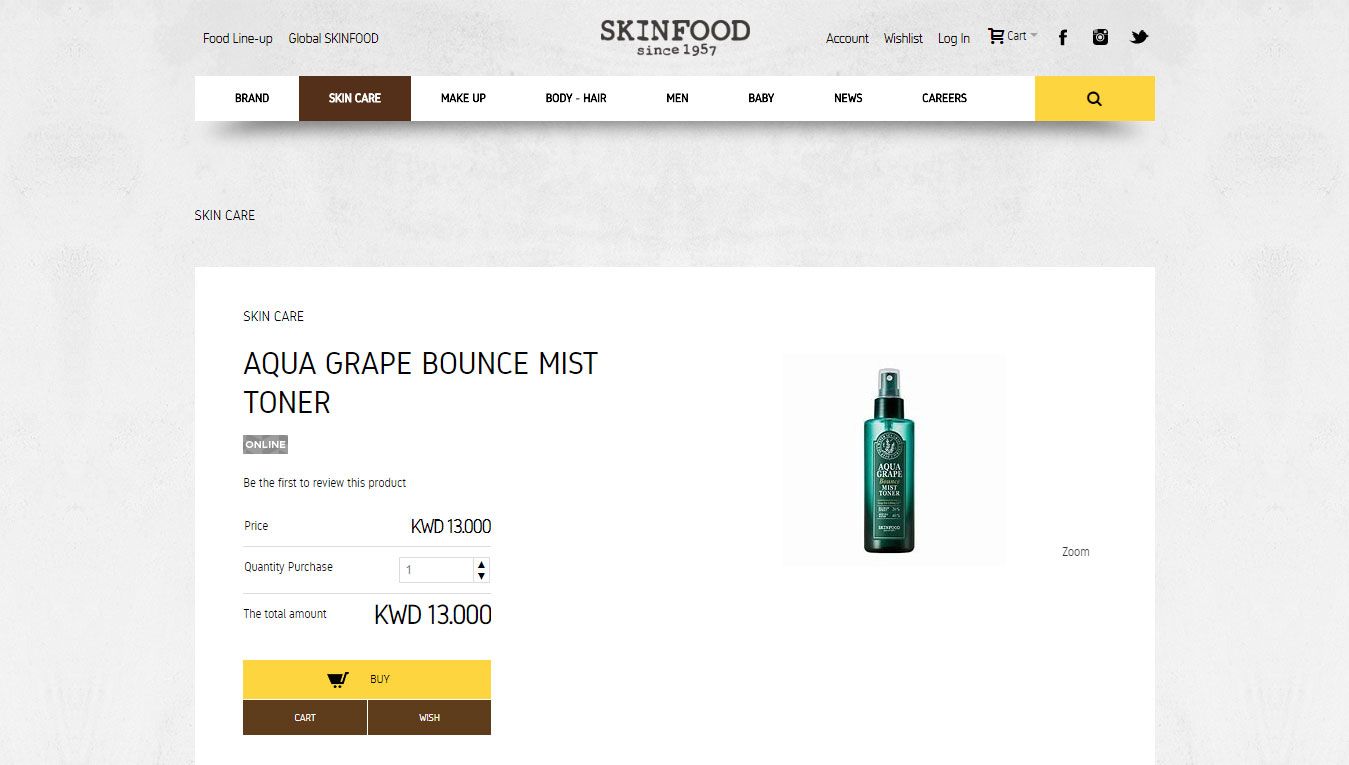Click the yellow search magnifier button

coord(1094,98)
